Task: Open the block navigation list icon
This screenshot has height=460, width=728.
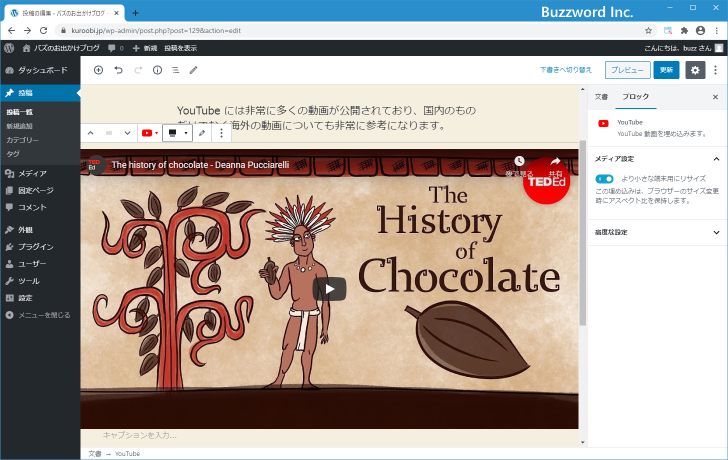Action: tap(176, 70)
